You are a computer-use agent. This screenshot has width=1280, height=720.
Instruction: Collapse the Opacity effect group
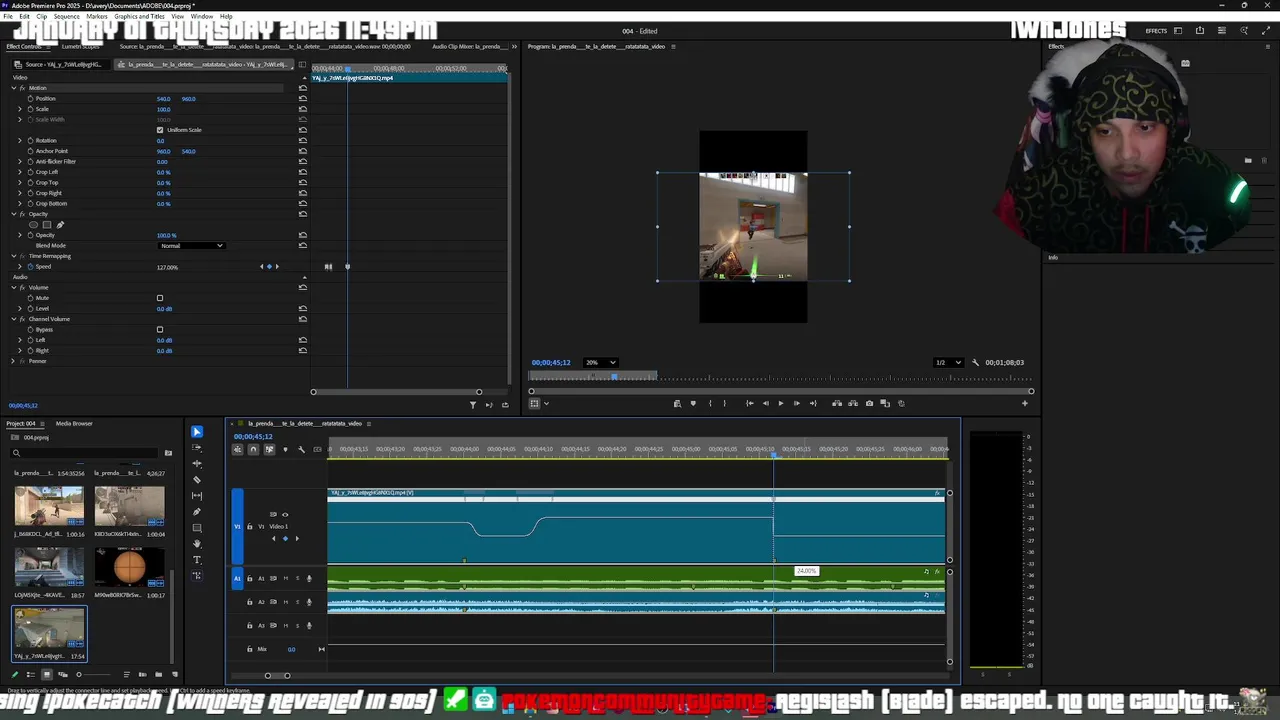[14, 214]
